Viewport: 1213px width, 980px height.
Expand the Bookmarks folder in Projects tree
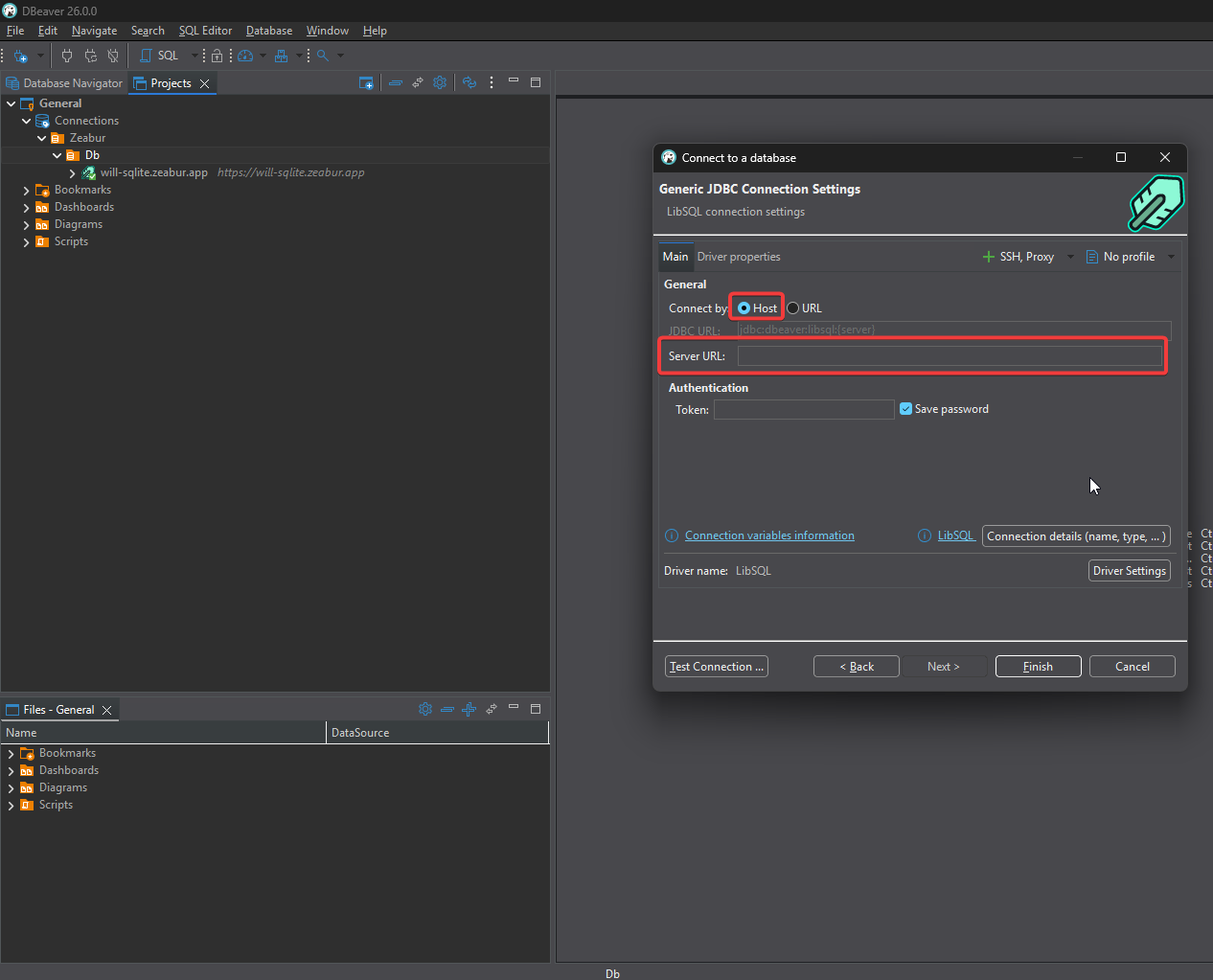click(26, 191)
